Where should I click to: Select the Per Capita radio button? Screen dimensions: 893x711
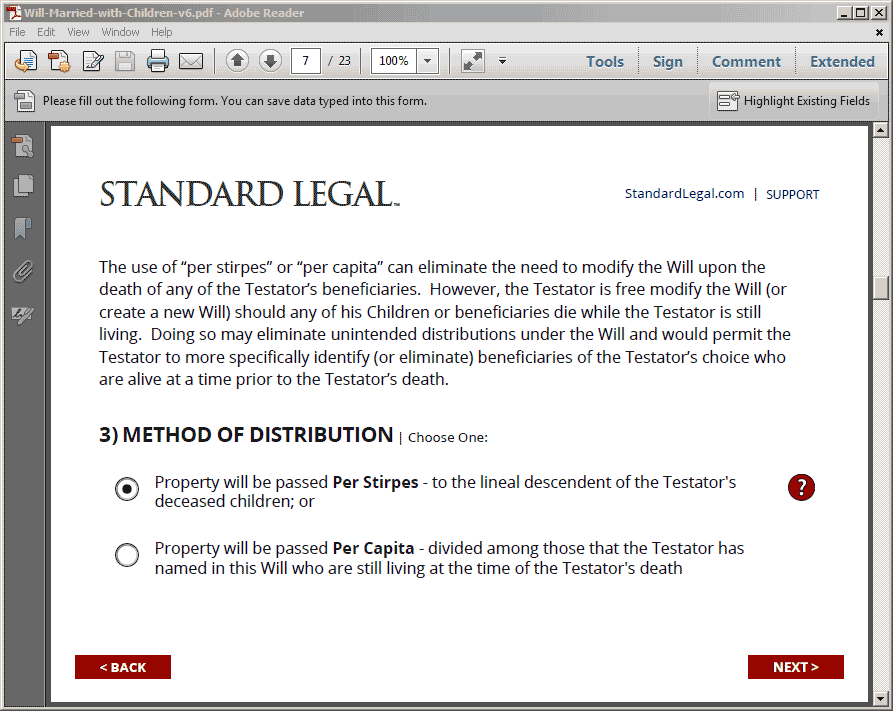click(x=126, y=554)
